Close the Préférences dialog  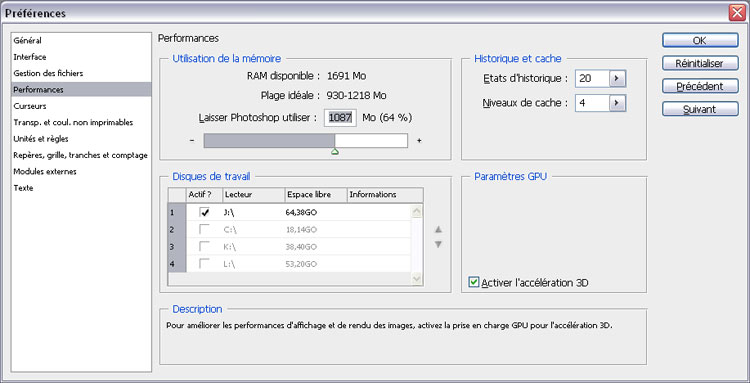pos(737,12)
